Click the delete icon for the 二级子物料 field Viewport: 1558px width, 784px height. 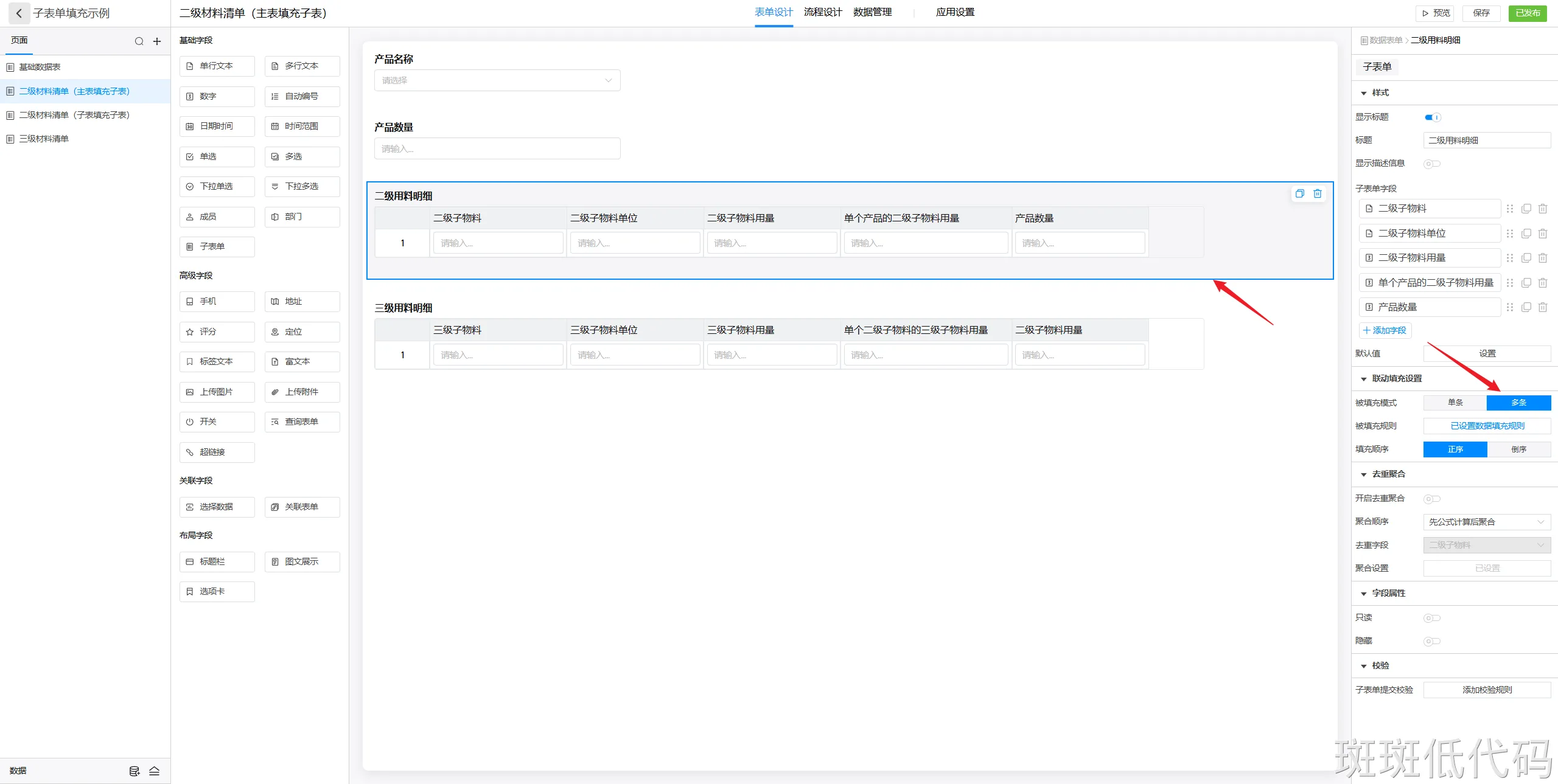click(x=1543, y=209)
